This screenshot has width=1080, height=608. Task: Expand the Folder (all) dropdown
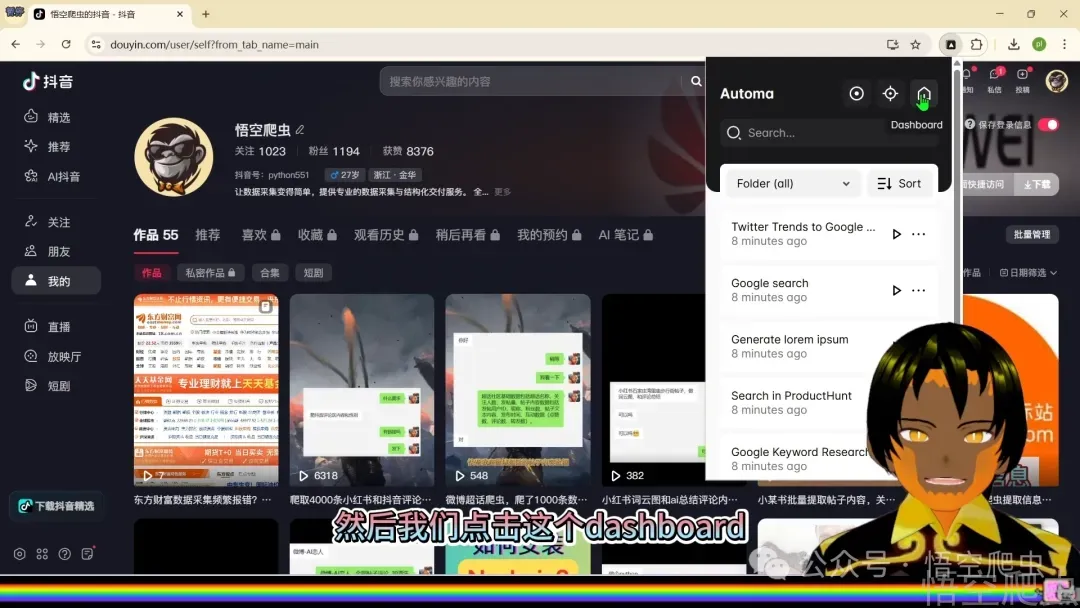(791, 183)
